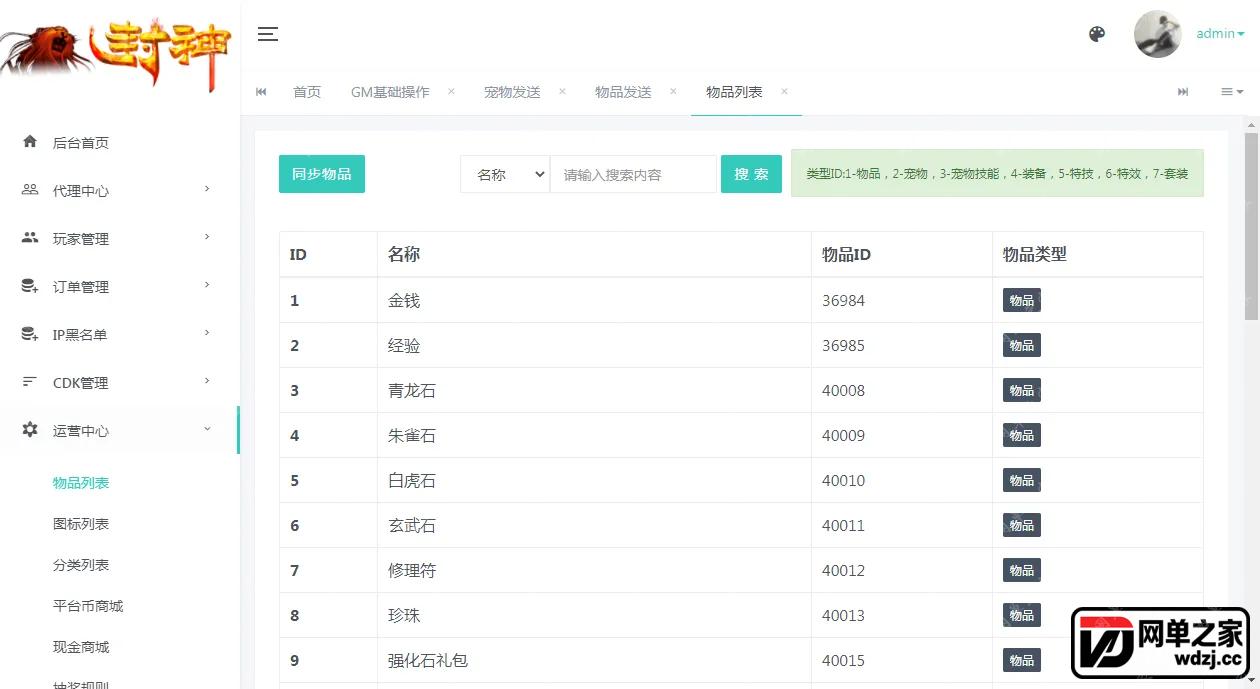Expand the 玩家管理 menu chevron
The height and width of the screenshot is (689, 1260).
207,237
